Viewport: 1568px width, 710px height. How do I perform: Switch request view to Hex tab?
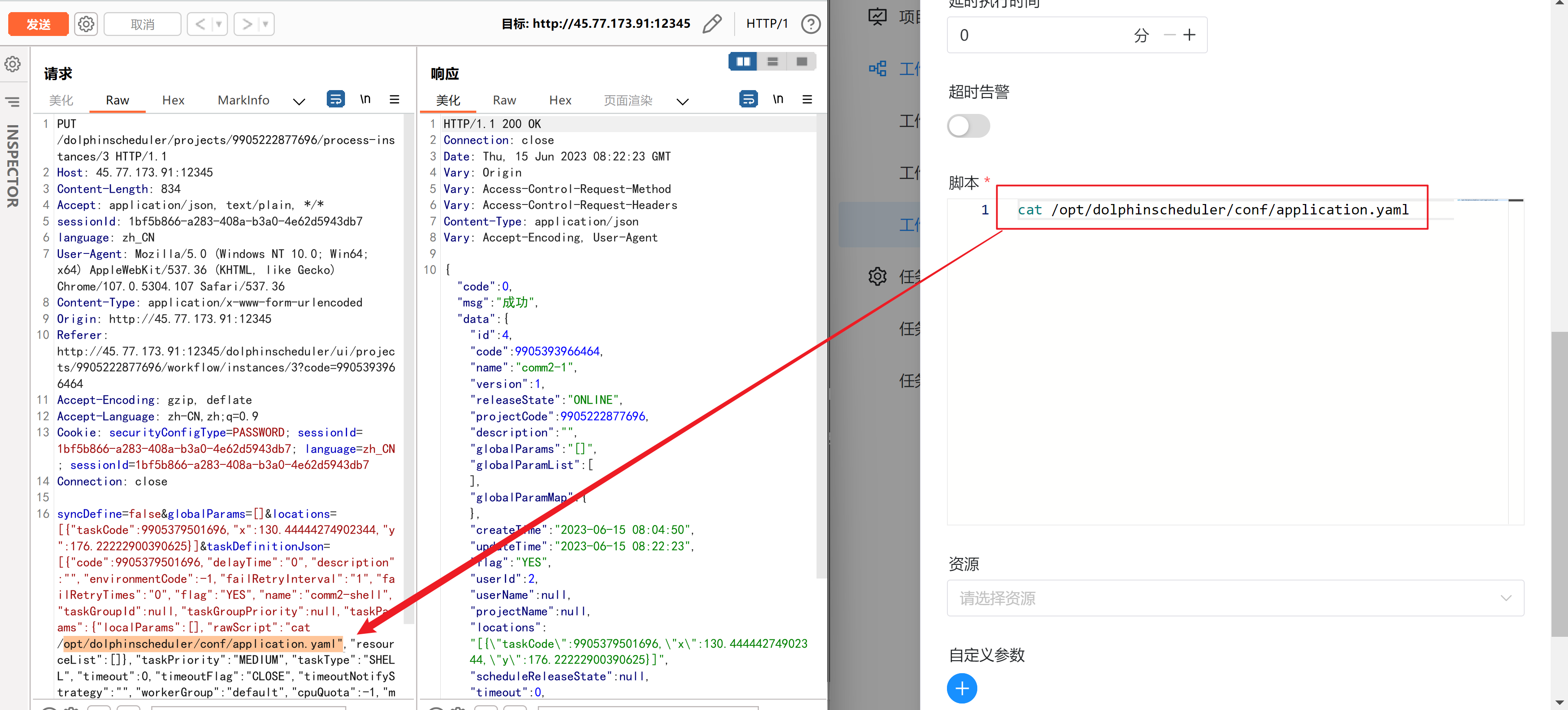(x=173, y=101)
